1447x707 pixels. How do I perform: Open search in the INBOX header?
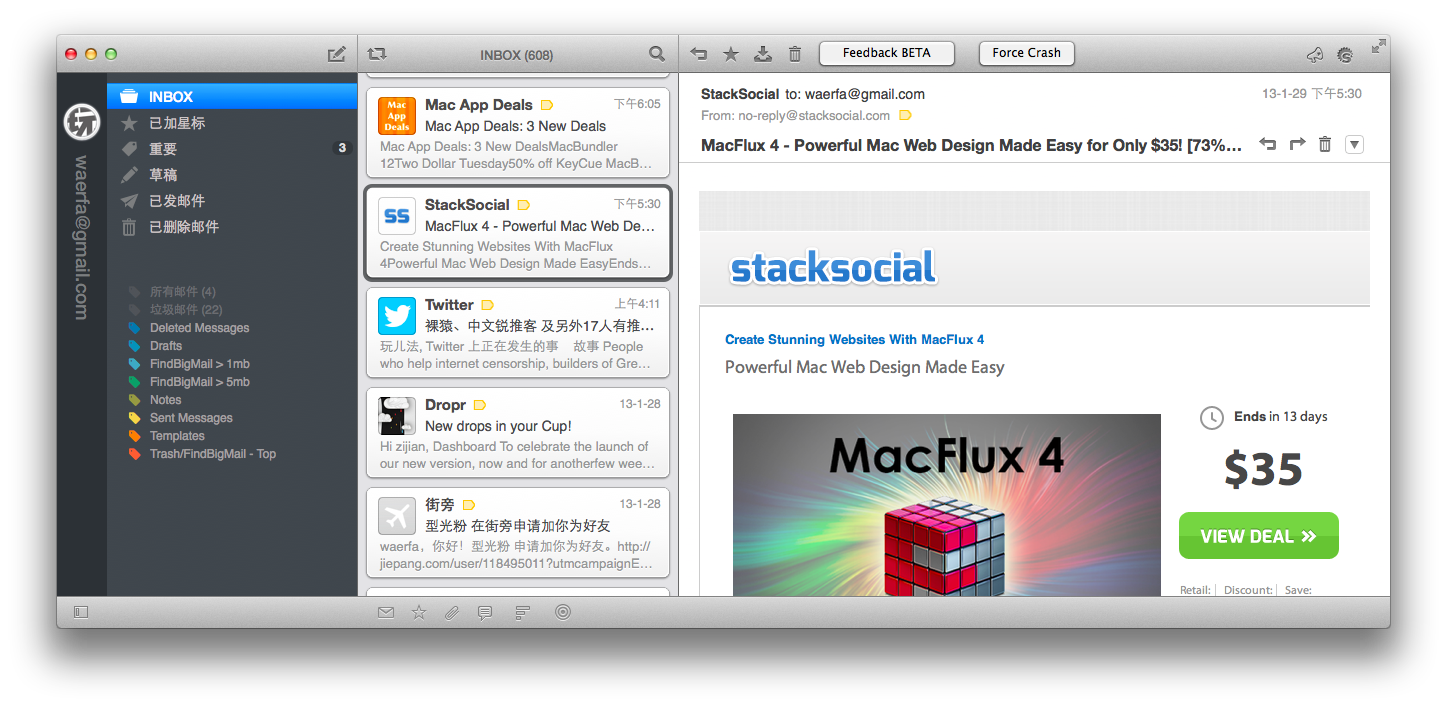[x=657, y=54]
